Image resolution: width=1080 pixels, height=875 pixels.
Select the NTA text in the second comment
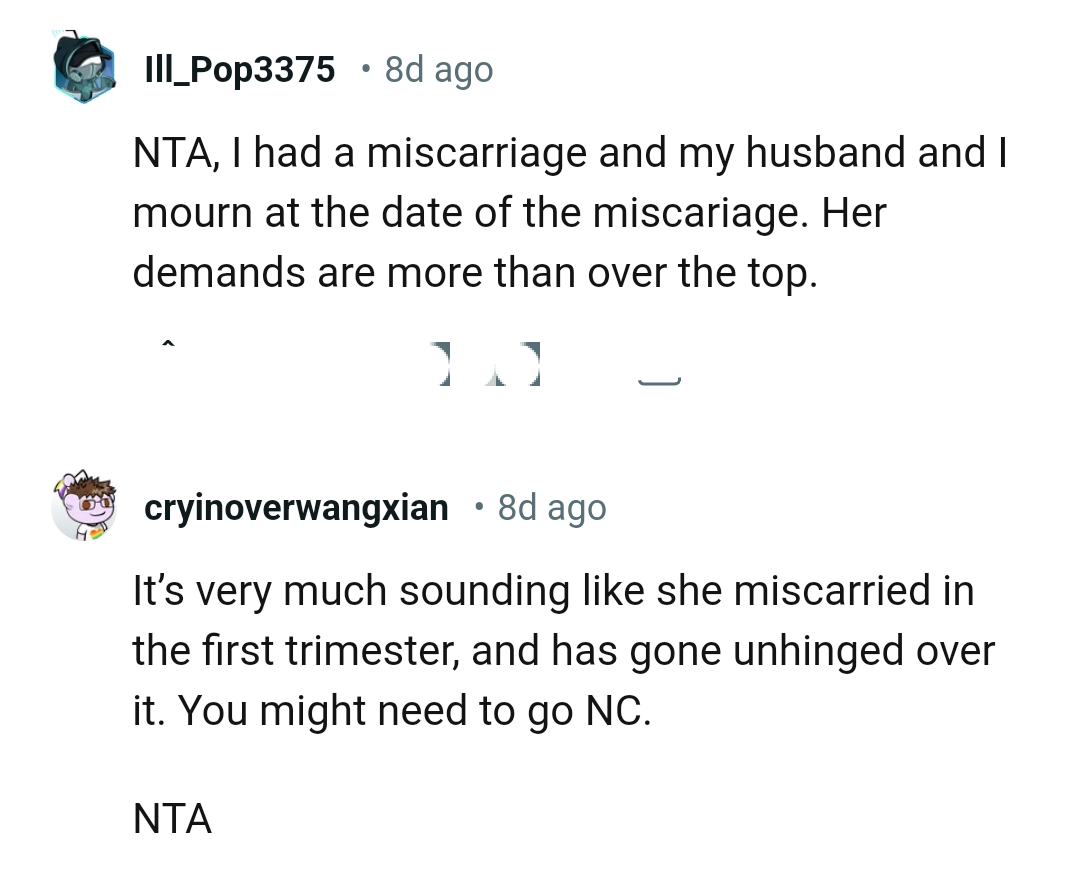tap(171, 818)
